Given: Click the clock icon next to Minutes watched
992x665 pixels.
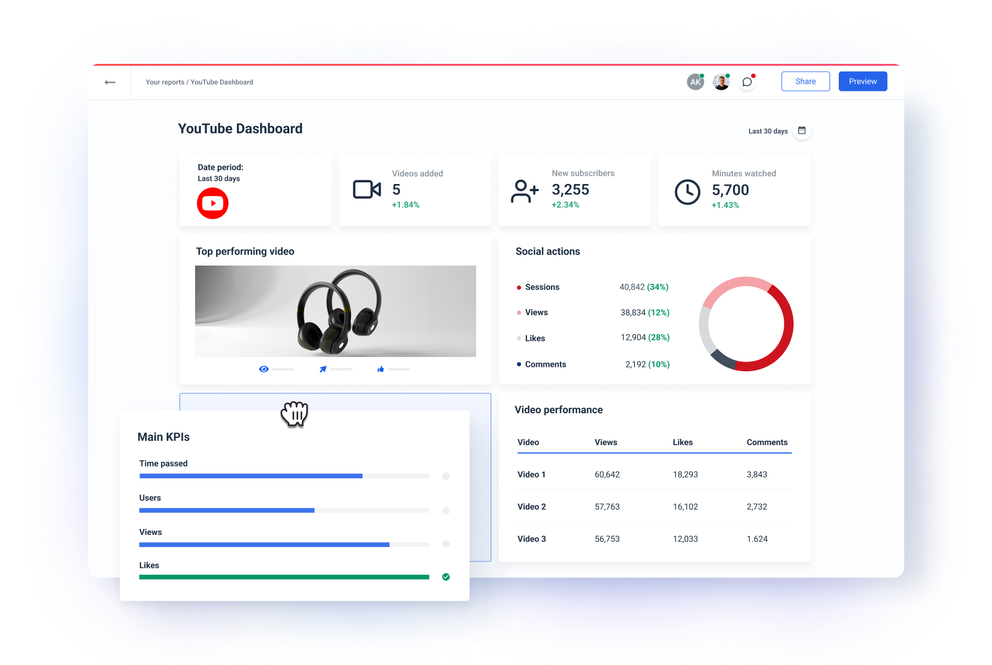Looking at the screenshot, I should pyautogui.click(x=687, y=191).
